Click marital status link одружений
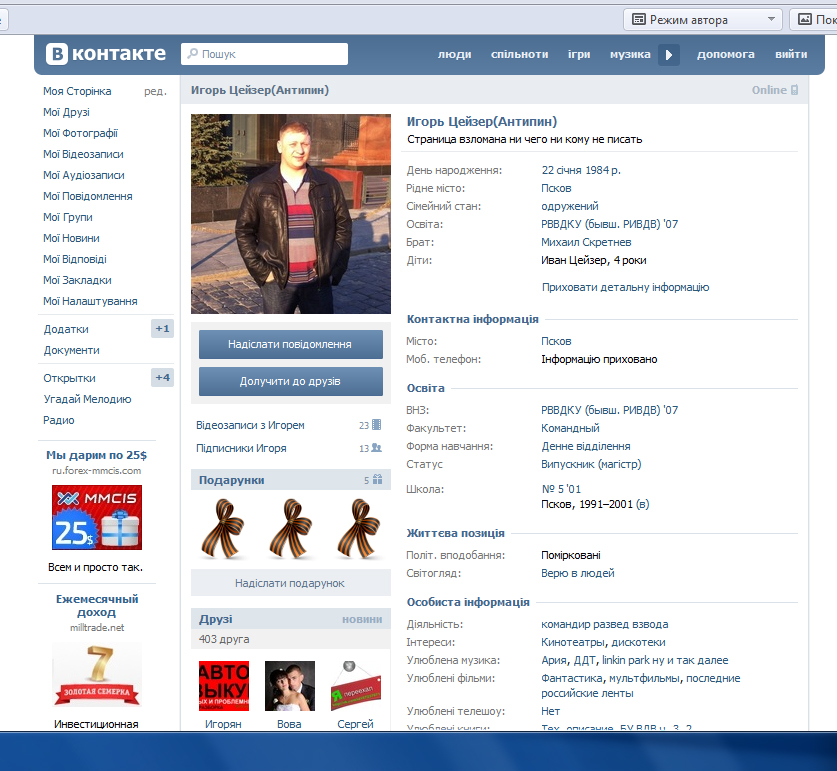 [570, 206]
